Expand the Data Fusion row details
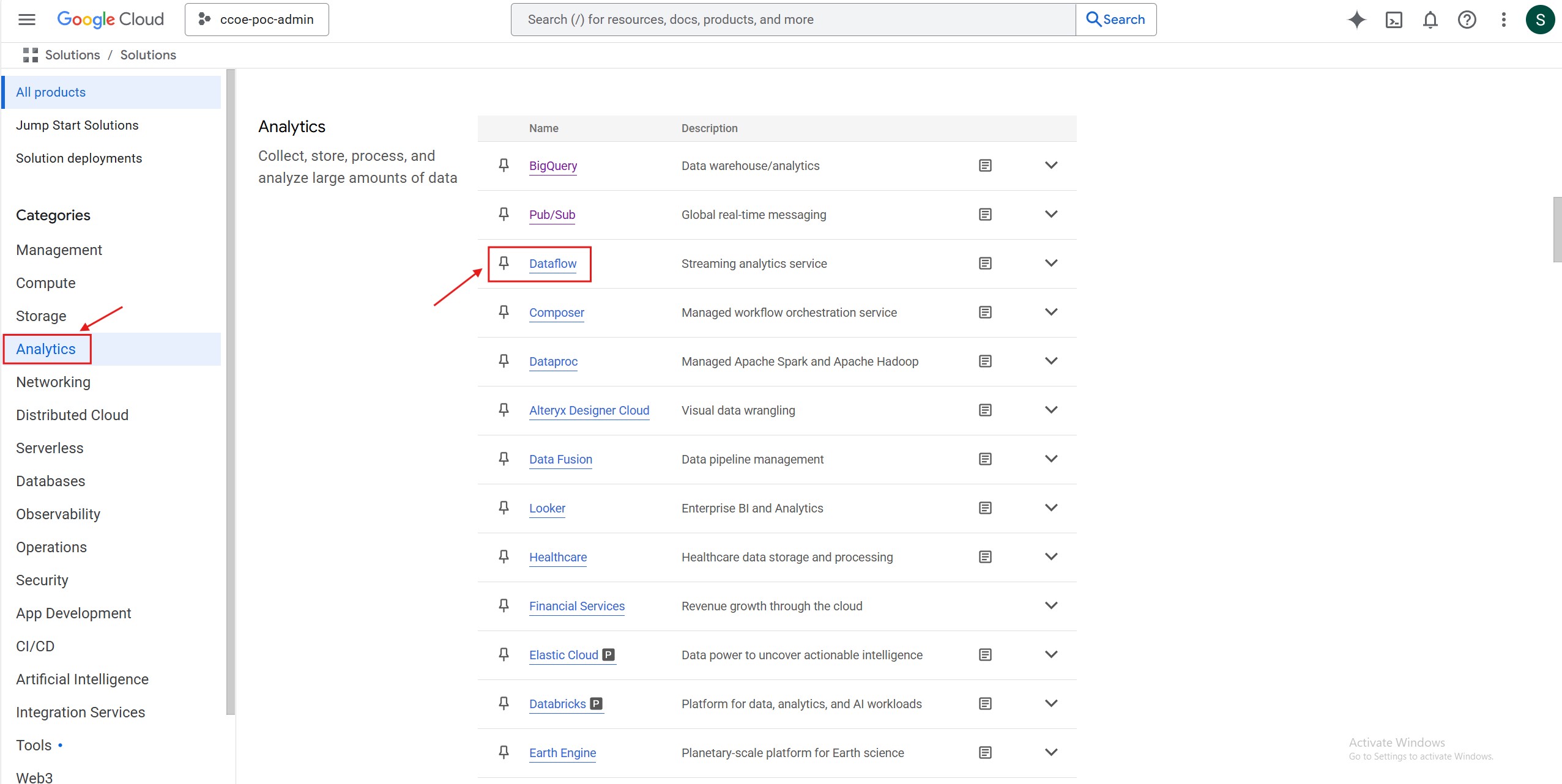The width and height of the screenshot is (1562, 784). [x=1051, y=459]
